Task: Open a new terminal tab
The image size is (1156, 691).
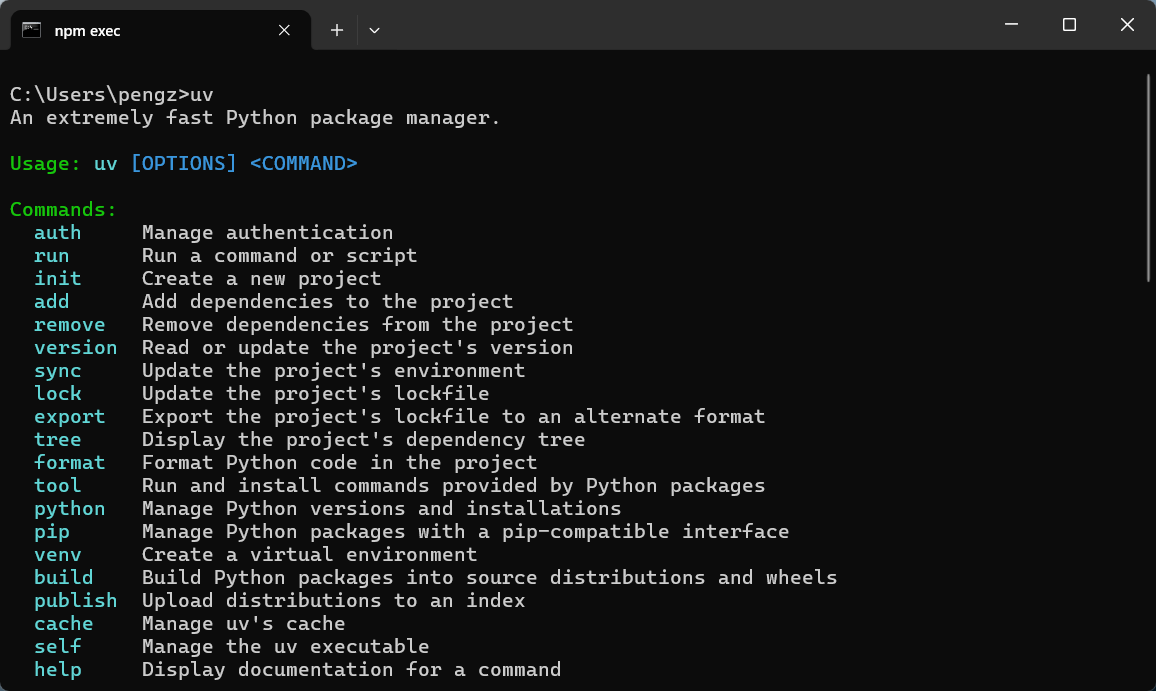Action: (337, 30)
